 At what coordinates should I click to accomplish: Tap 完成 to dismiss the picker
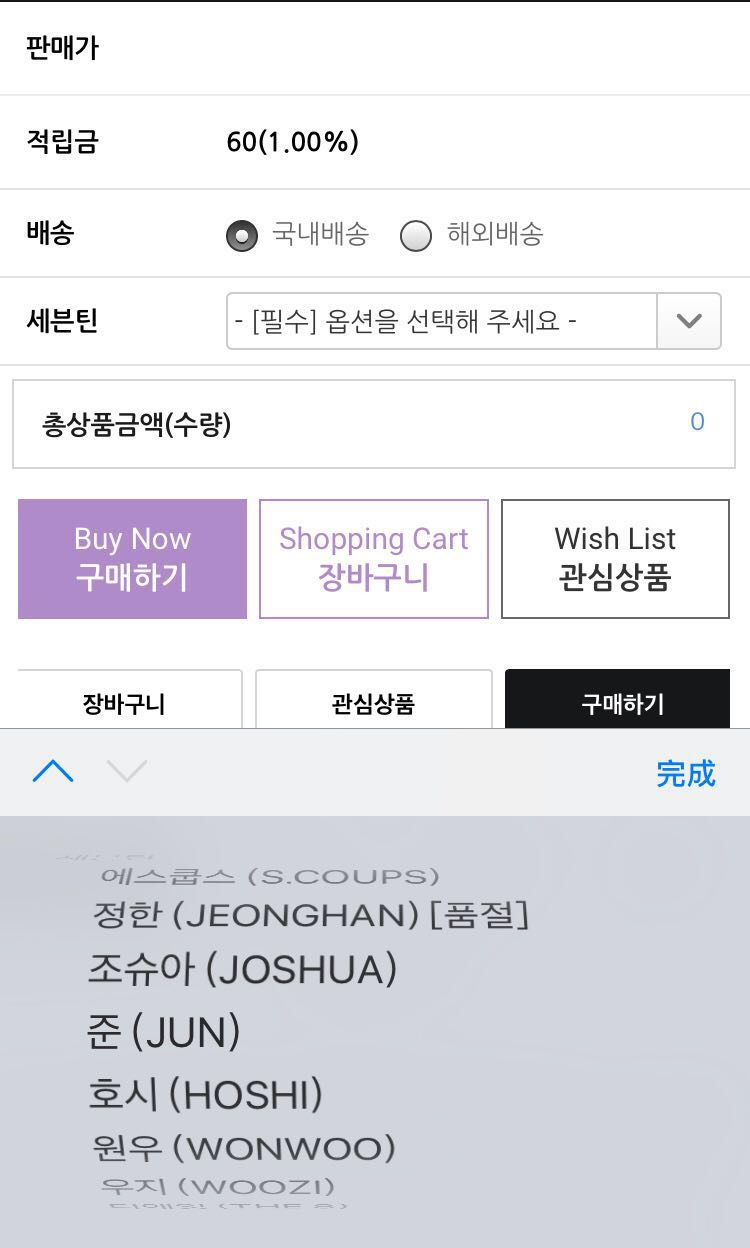(686, 773)
